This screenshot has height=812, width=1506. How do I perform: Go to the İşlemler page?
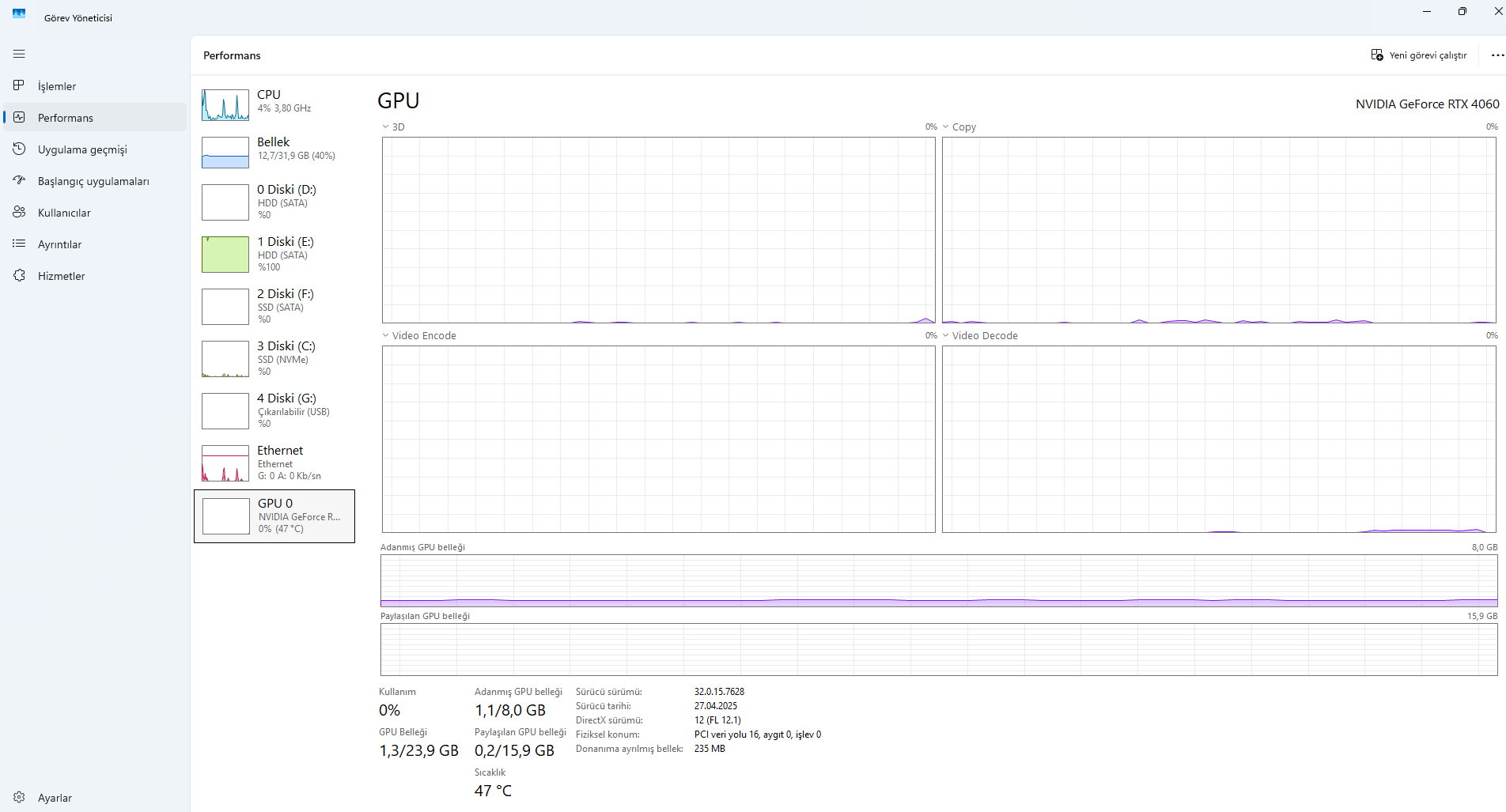pos(95,85)
